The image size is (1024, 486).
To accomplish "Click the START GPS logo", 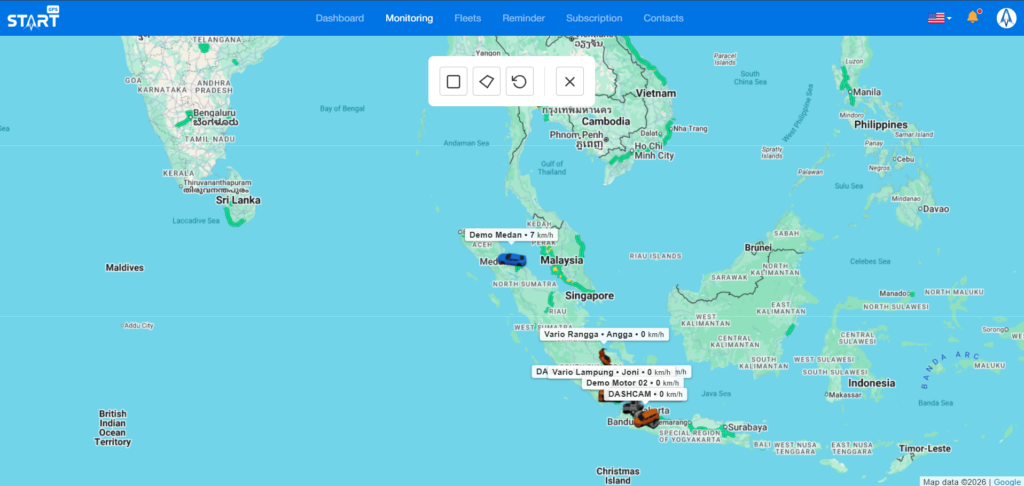I will (x=33, y=17).
